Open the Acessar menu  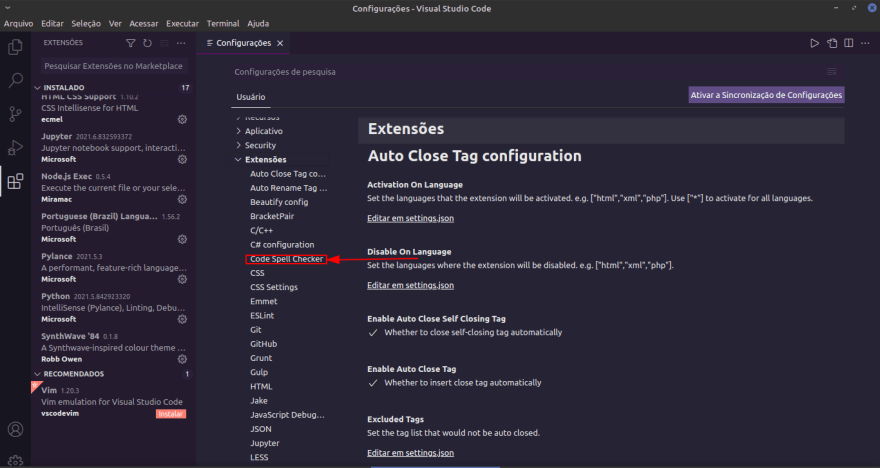(144, 24)
